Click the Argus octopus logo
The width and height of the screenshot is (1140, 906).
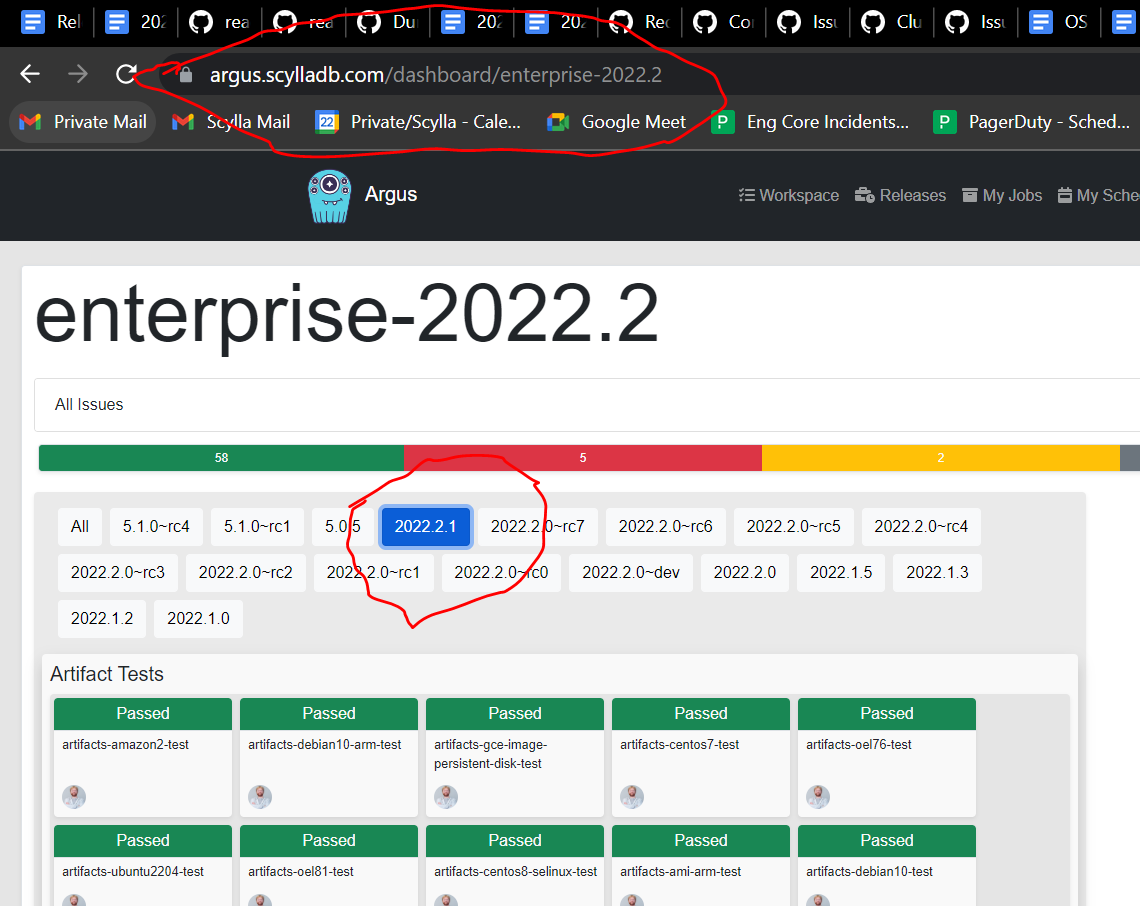point(331,194)
